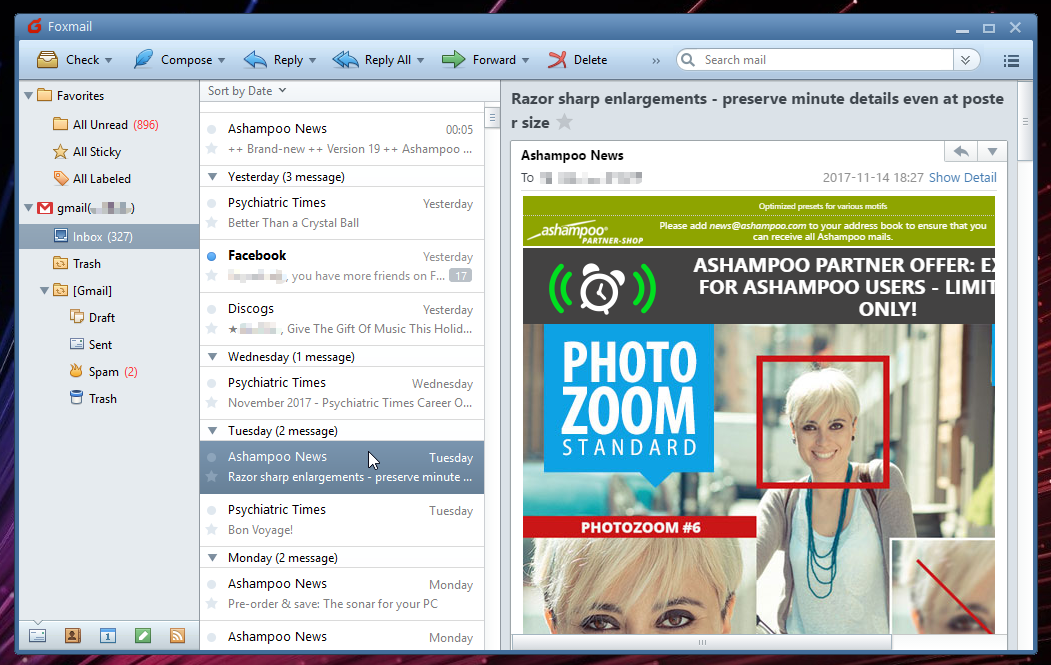The image size is (1051, 665).
Task: Open the All Sticky folder
Action: [87, 152]
